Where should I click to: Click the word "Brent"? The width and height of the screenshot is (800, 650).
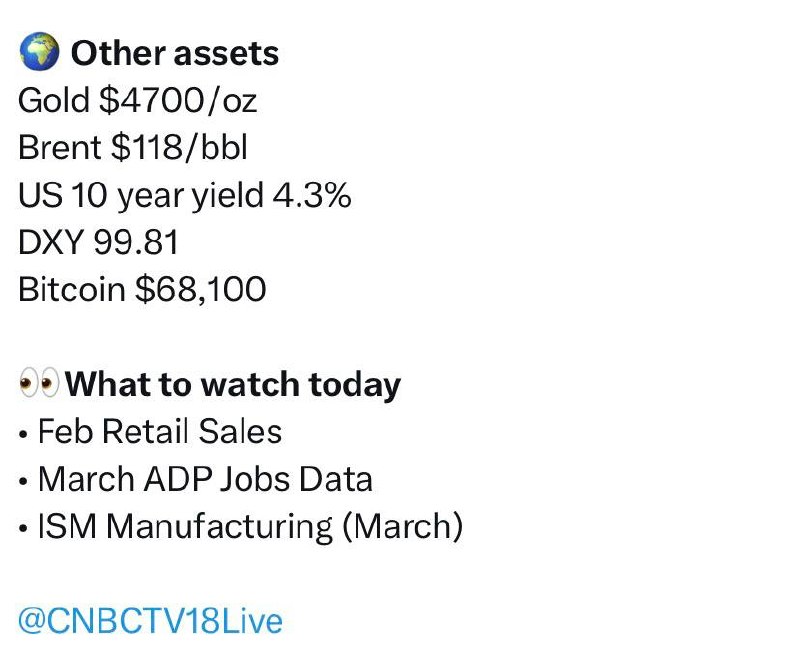pos(59,147)
